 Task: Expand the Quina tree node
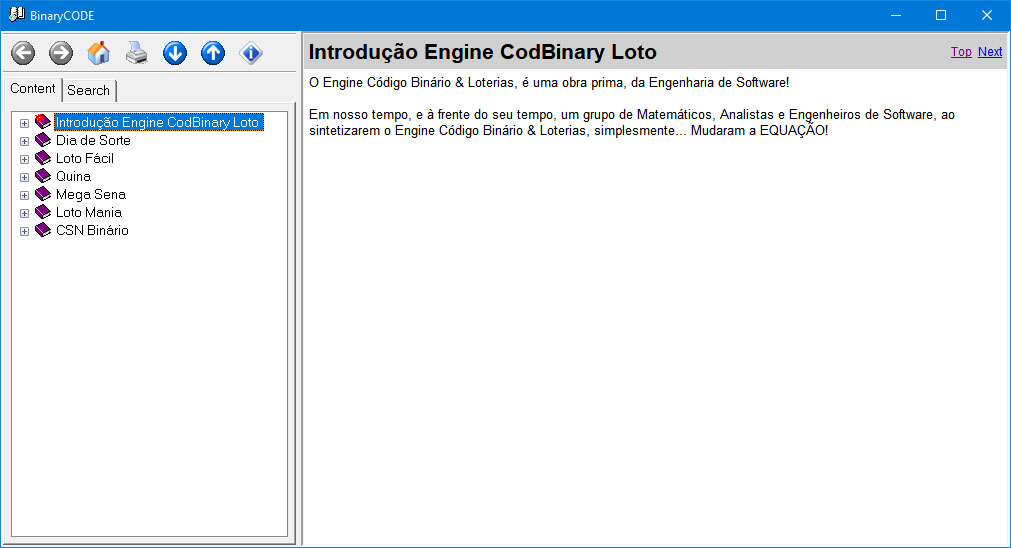[24, 177]
